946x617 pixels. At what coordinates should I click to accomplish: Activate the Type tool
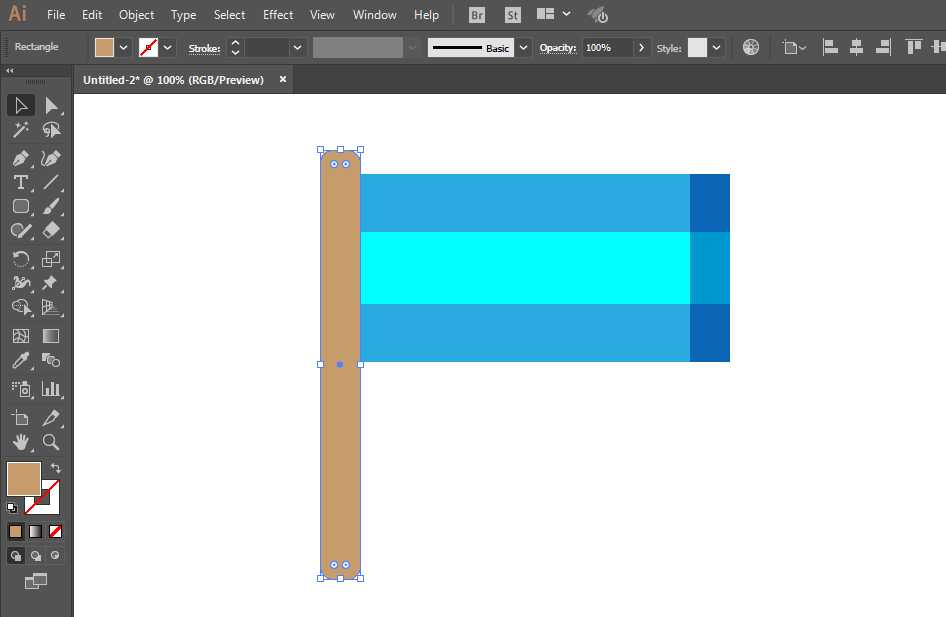click(21, 182)
